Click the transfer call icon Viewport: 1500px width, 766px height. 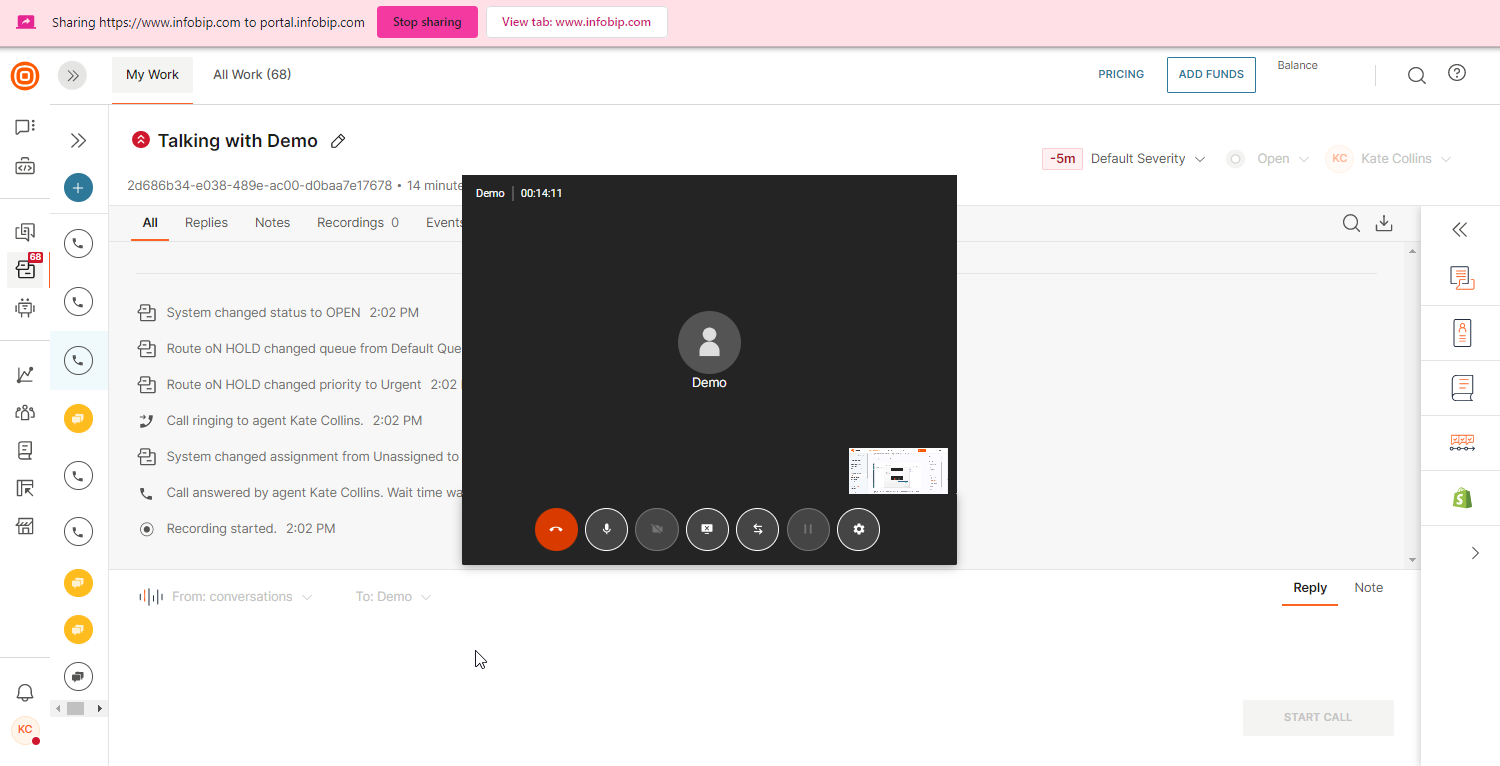[x=758, y=529]
